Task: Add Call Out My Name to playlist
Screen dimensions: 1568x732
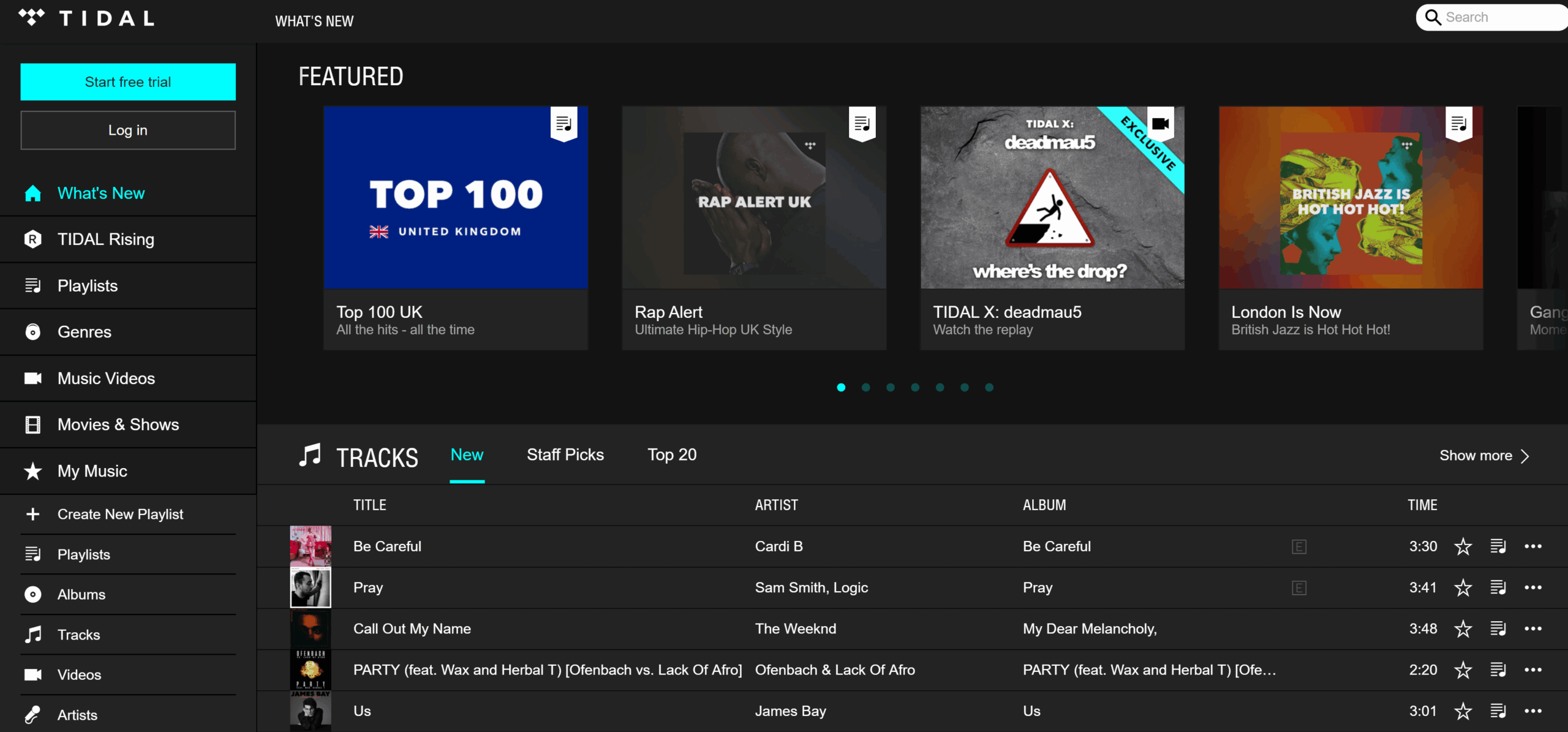Action: (x=1498, y=628)
